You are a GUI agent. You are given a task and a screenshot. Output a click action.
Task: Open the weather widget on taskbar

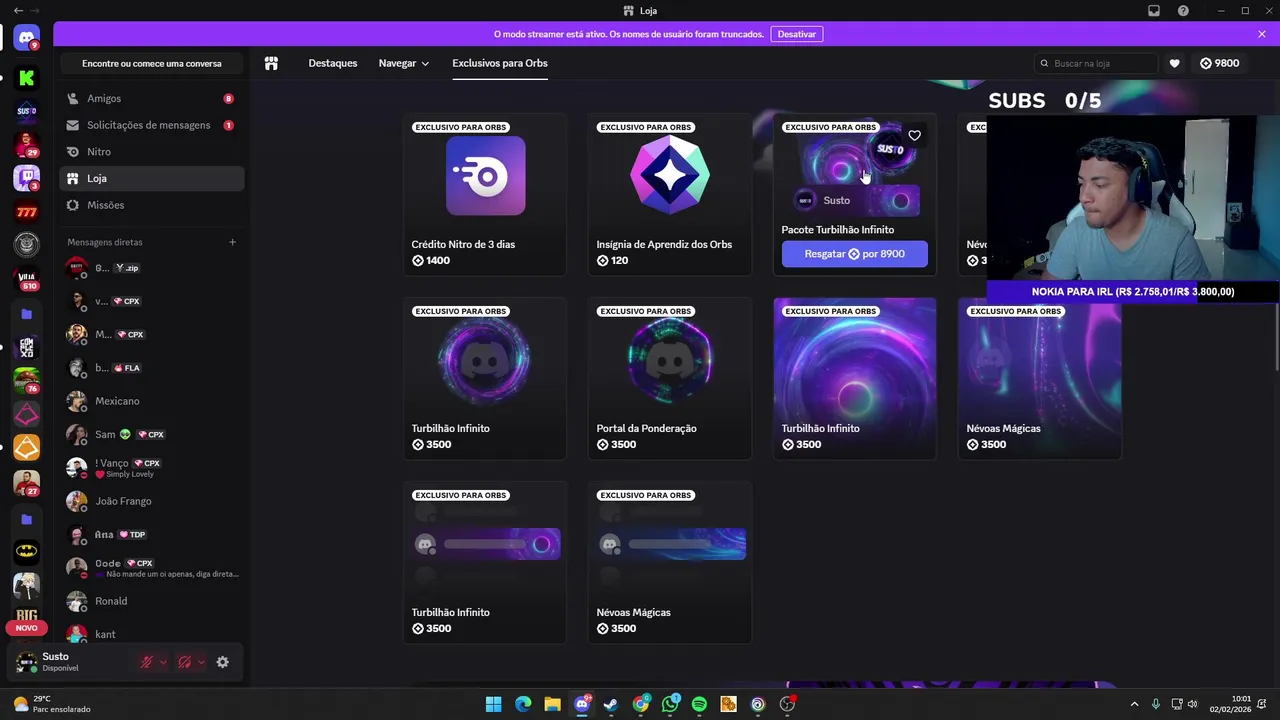[52, 704]
